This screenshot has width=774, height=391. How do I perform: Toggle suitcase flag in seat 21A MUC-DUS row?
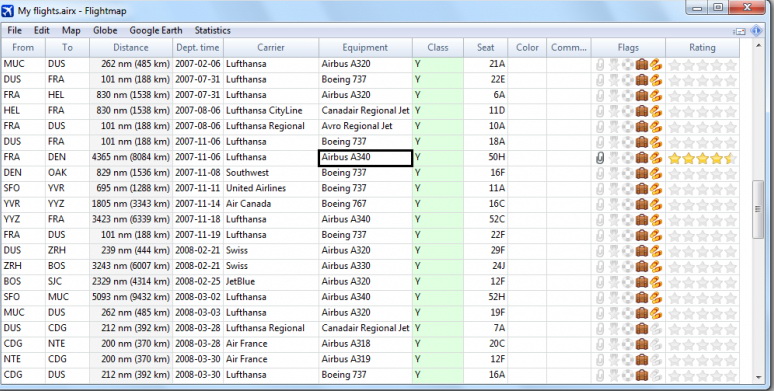coord(641,65)
